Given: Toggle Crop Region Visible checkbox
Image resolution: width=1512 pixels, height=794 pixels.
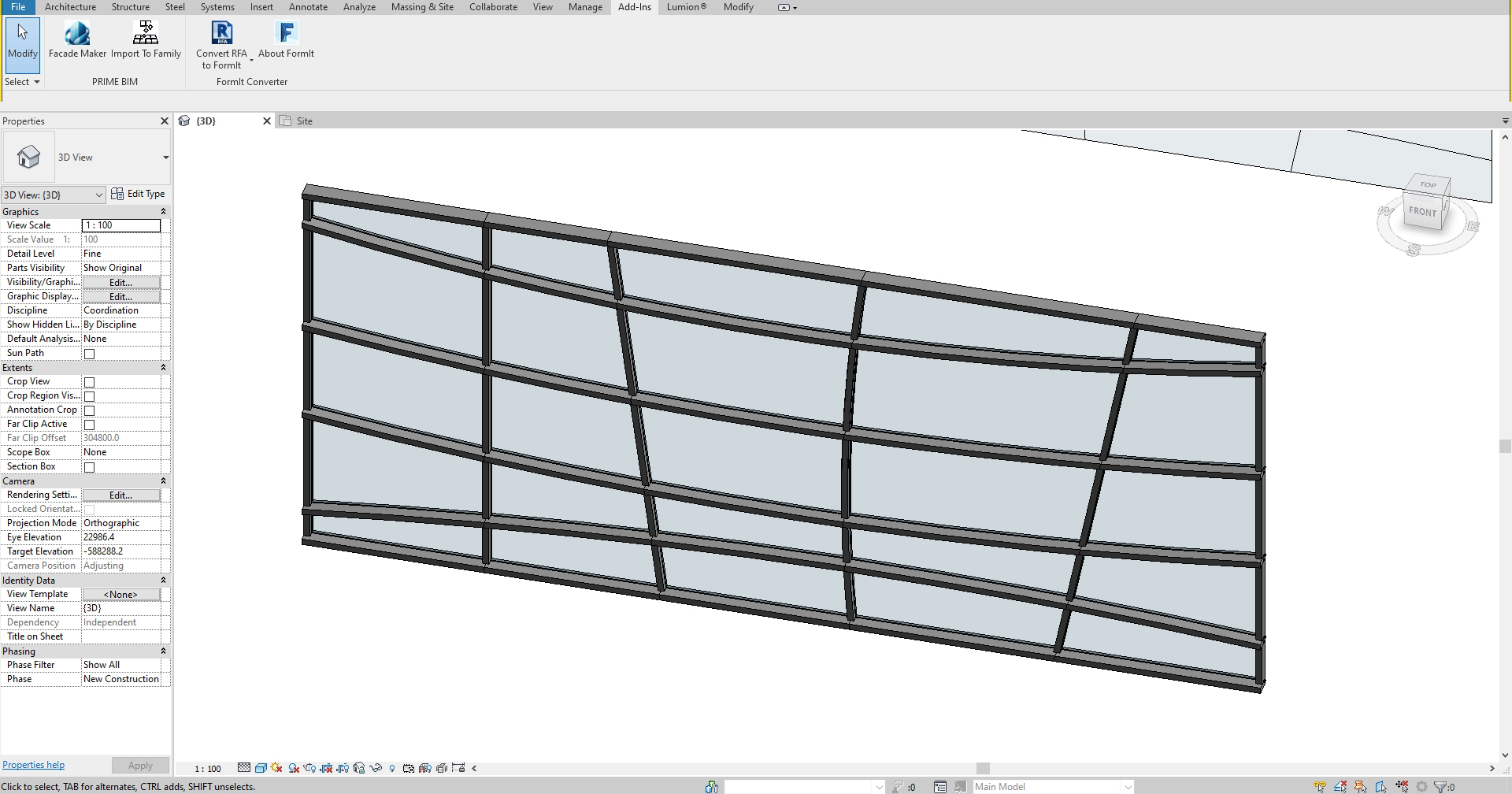Looking at the screenshot, I should tap(89, 396).
